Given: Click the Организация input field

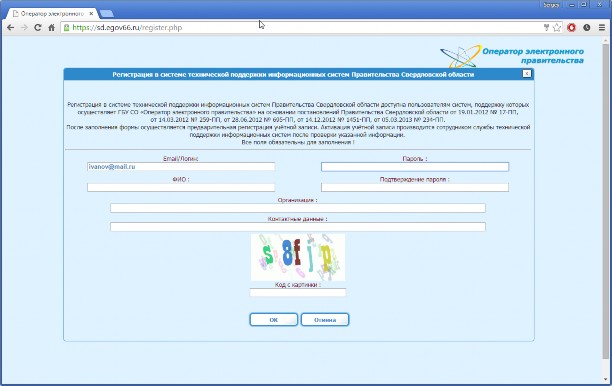Looking at the screenshot, I should coord(298,208).
